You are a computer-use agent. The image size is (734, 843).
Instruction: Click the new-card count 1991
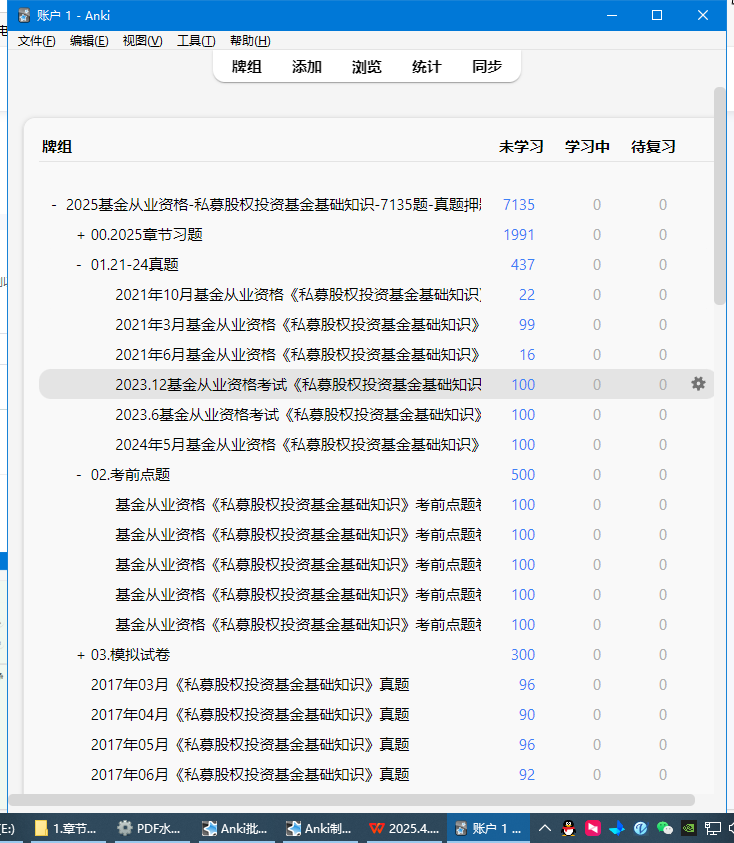(518, 235)
